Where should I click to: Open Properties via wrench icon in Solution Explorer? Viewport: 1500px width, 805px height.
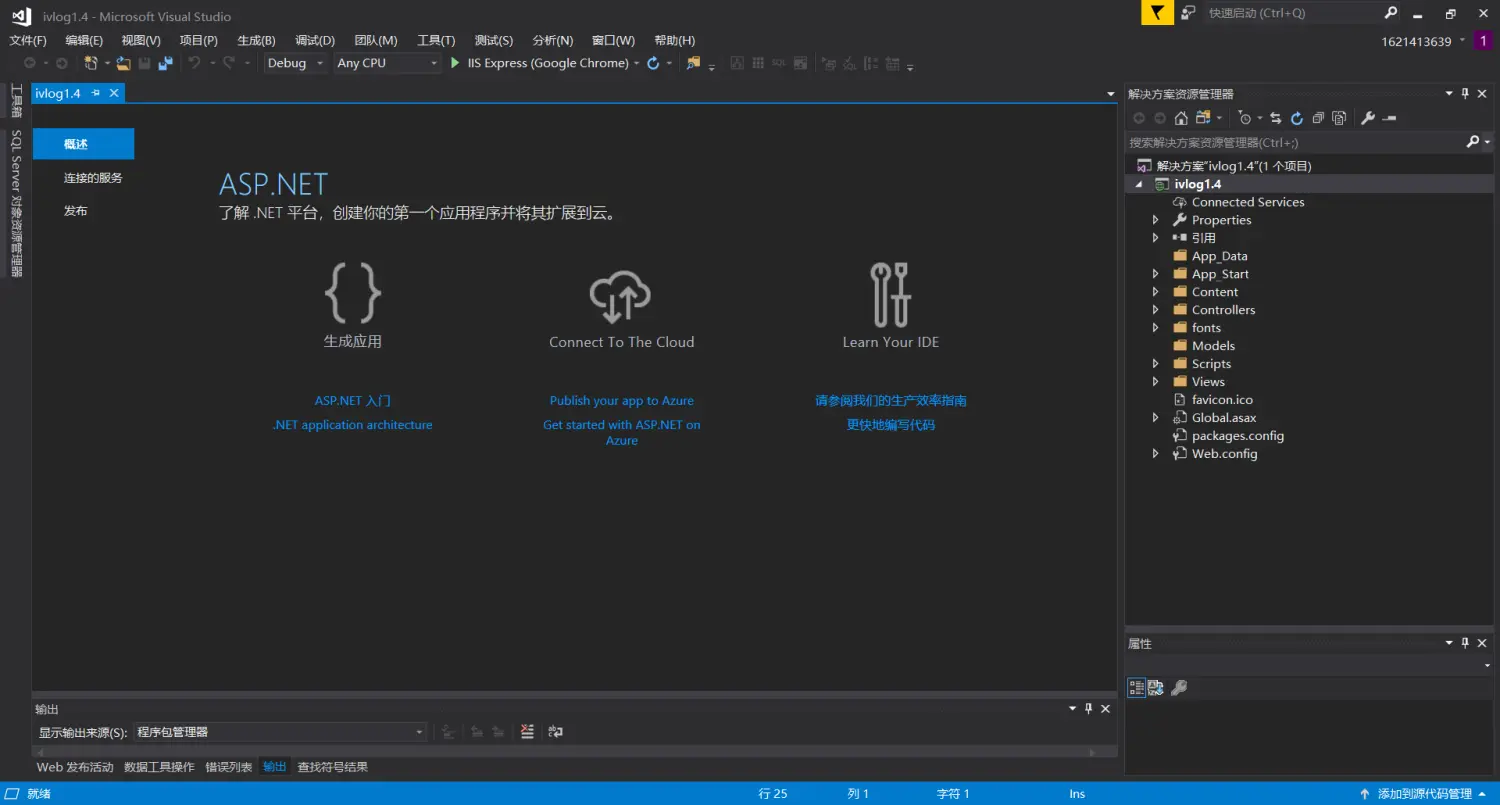pyautogui.click(x=1368, y=118)
